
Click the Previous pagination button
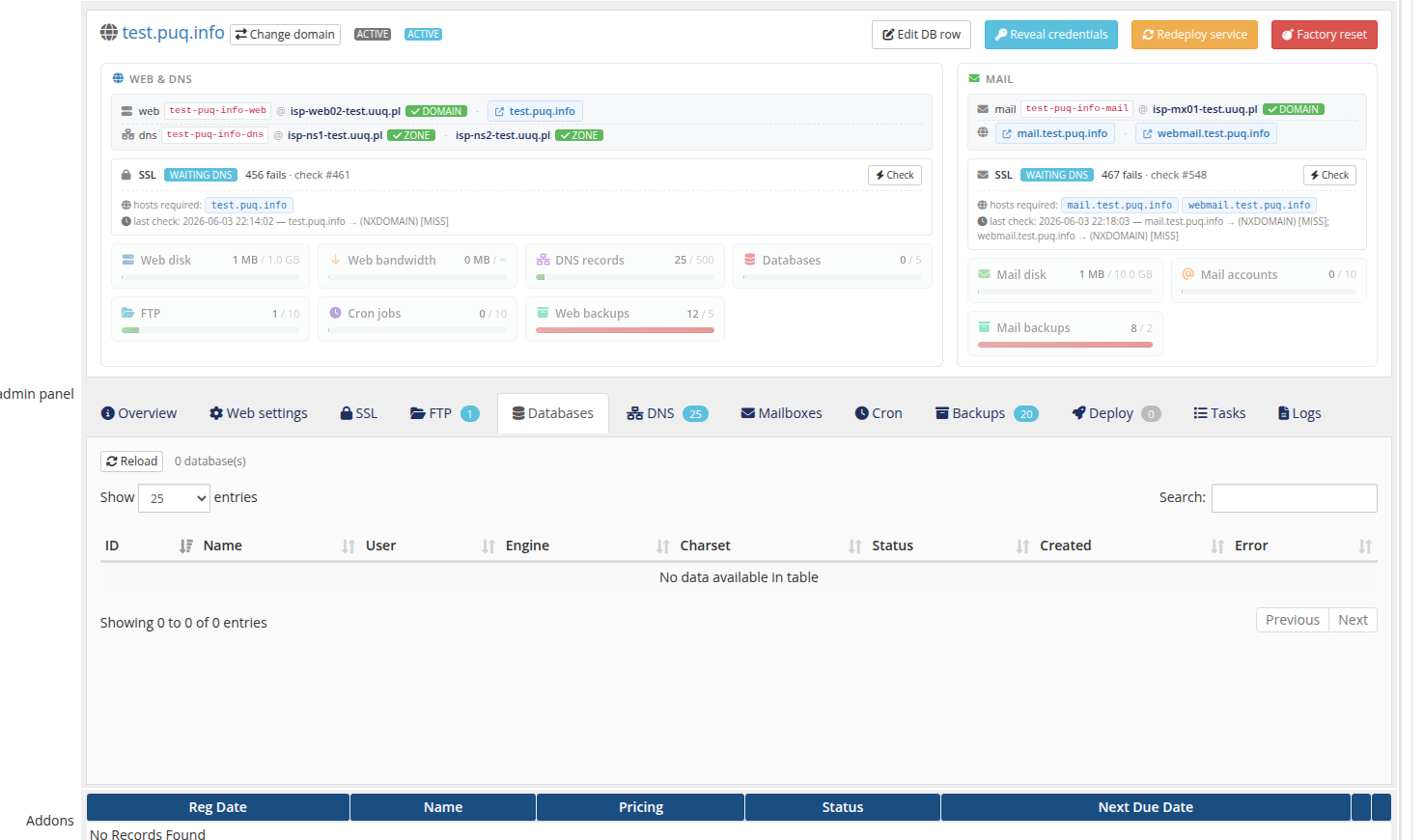coord(1292,620)
